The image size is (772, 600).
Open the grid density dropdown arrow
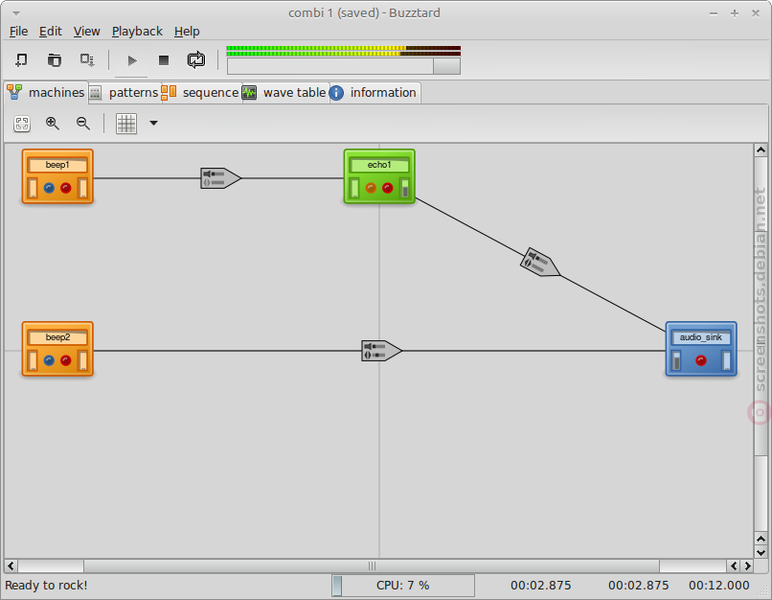pyautogui.click(x=154, y=123)
